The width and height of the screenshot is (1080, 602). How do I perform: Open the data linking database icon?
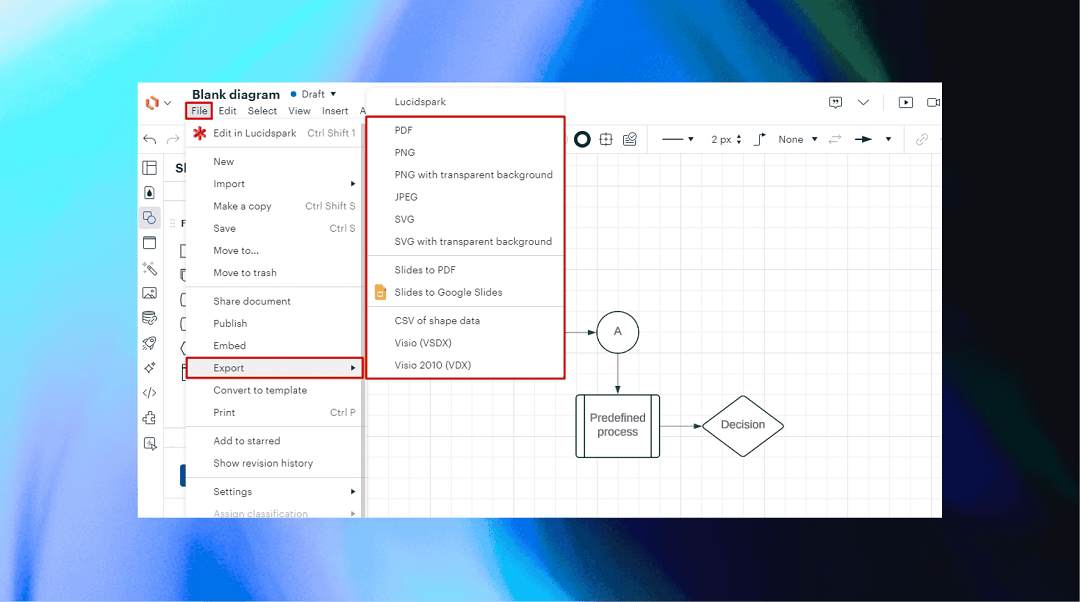[x=149, y=318]
